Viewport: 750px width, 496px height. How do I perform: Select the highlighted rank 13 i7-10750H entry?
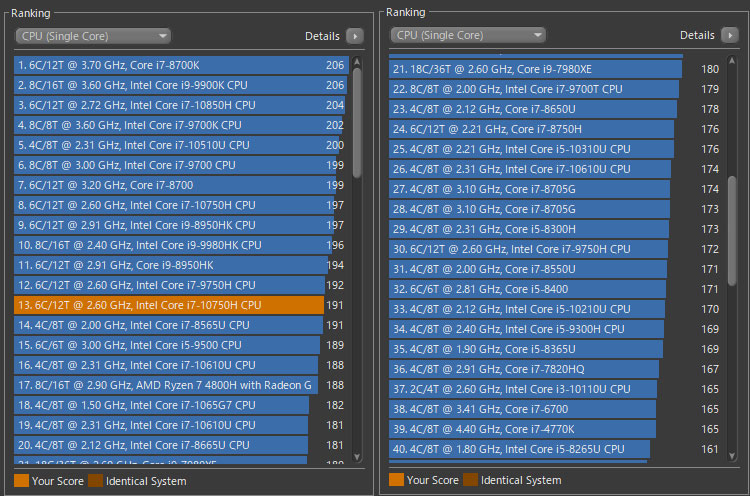click(168, 305)
